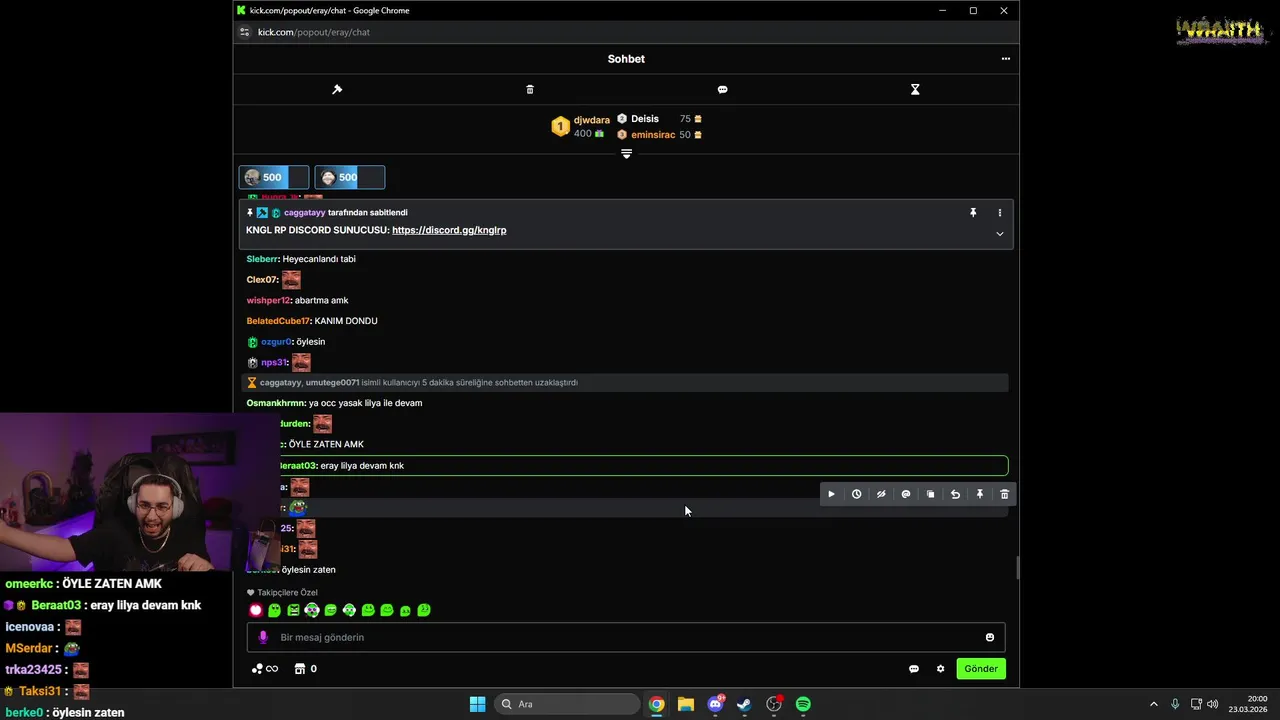The image size is (1280, 720).
Task: Click the first 500 gift chip
Action: point(273,177)
